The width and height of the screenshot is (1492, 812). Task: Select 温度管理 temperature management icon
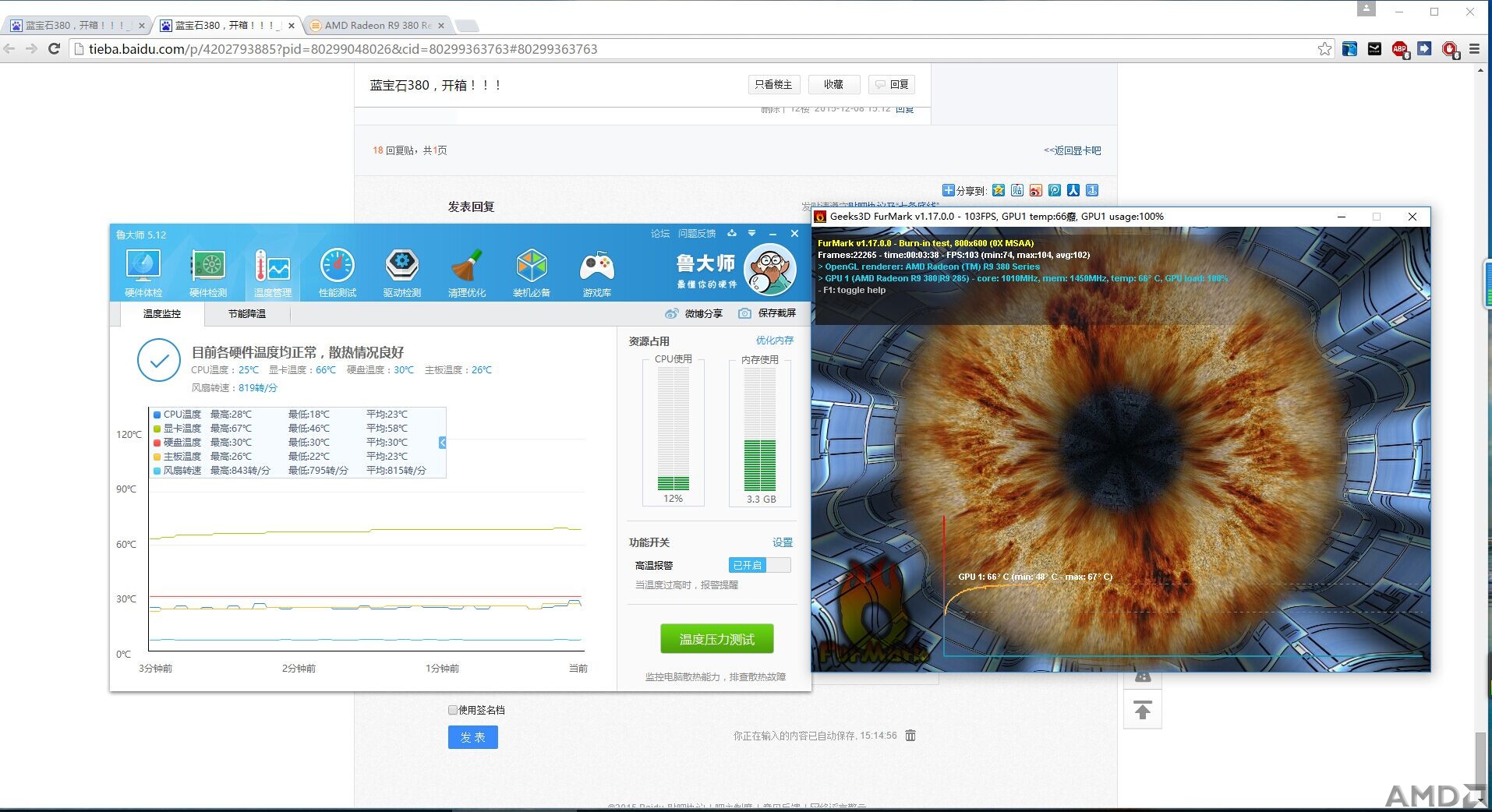click(x=273, y=274)
